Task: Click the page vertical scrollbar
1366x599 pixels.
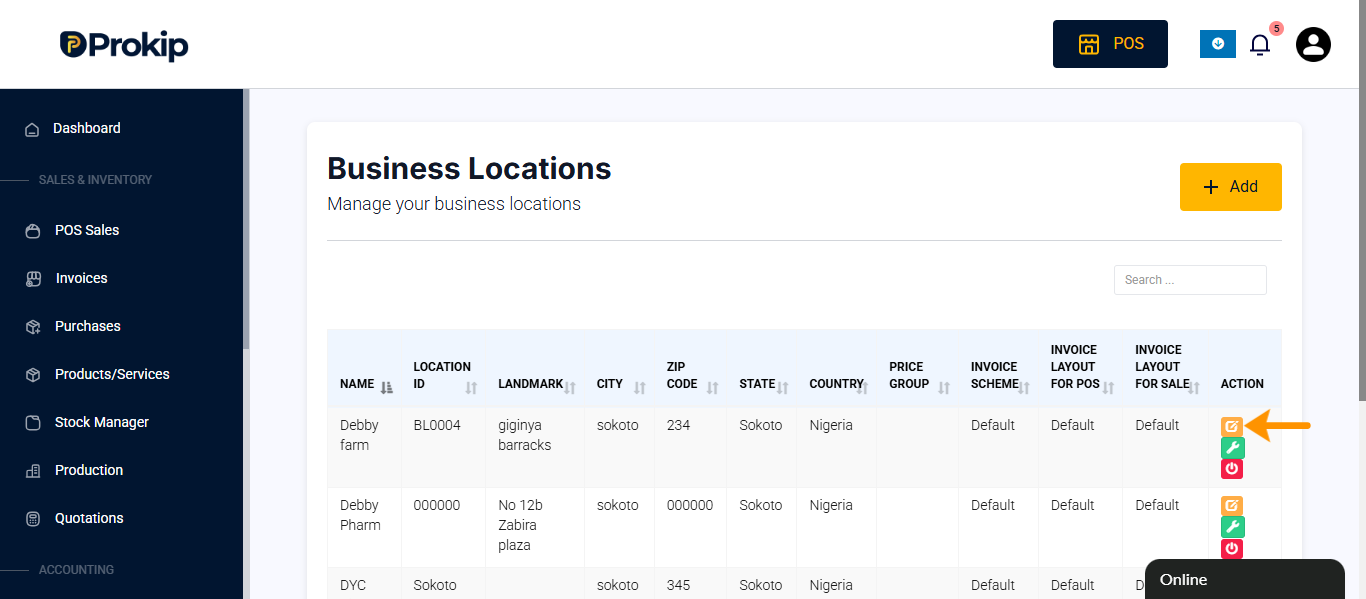Action: coord(1362,200)
